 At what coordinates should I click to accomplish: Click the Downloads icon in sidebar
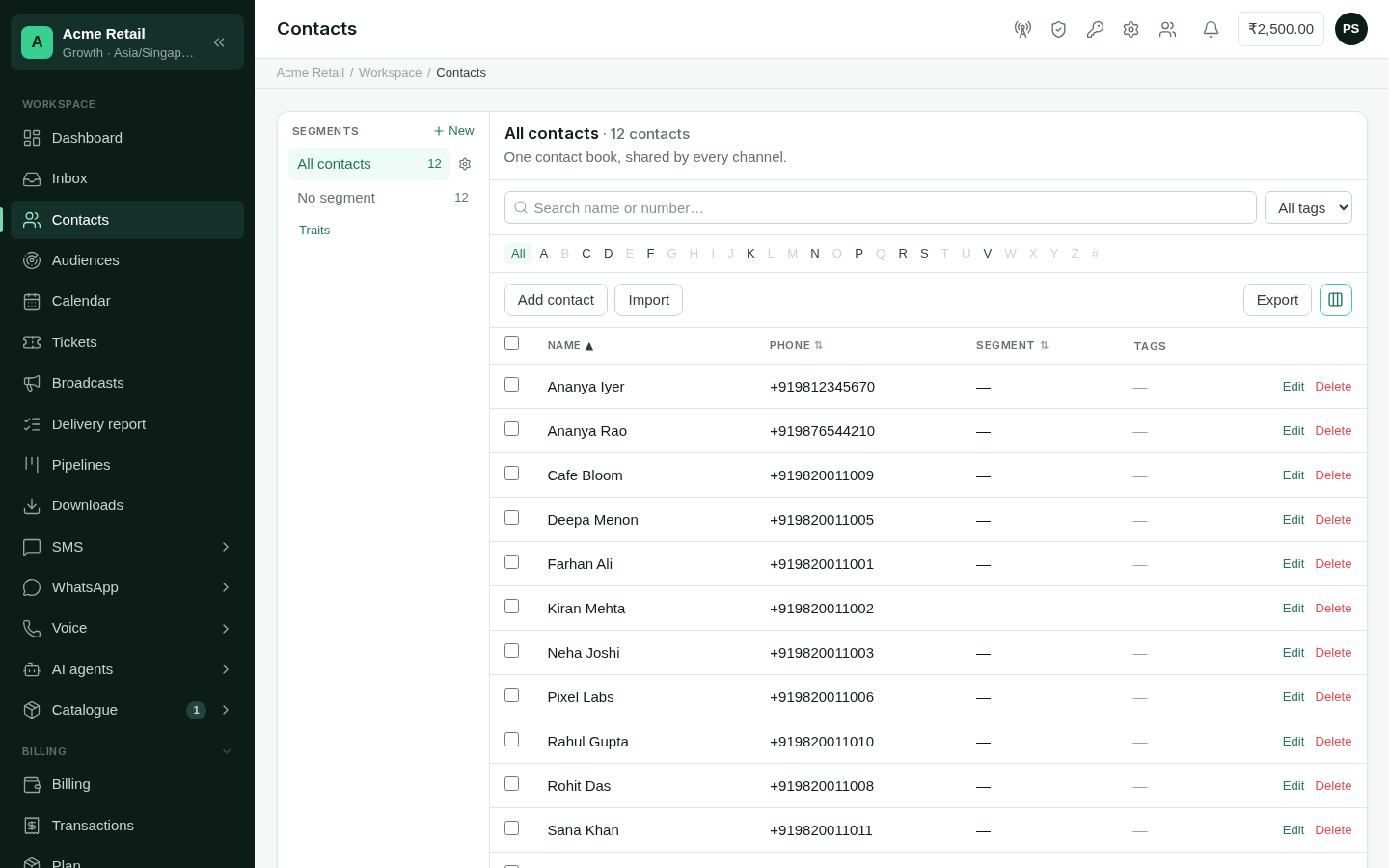pyautogui.click(x=32, y=505)
